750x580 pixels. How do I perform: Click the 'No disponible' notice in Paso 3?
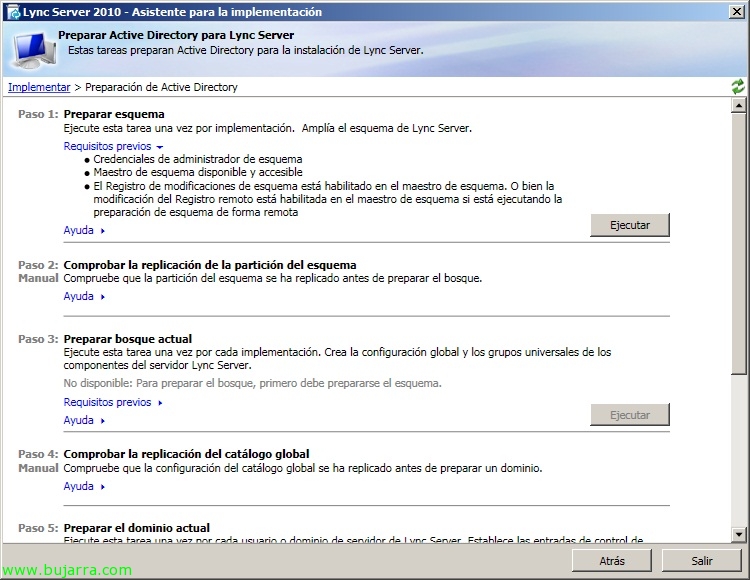(x=253, y=383)
